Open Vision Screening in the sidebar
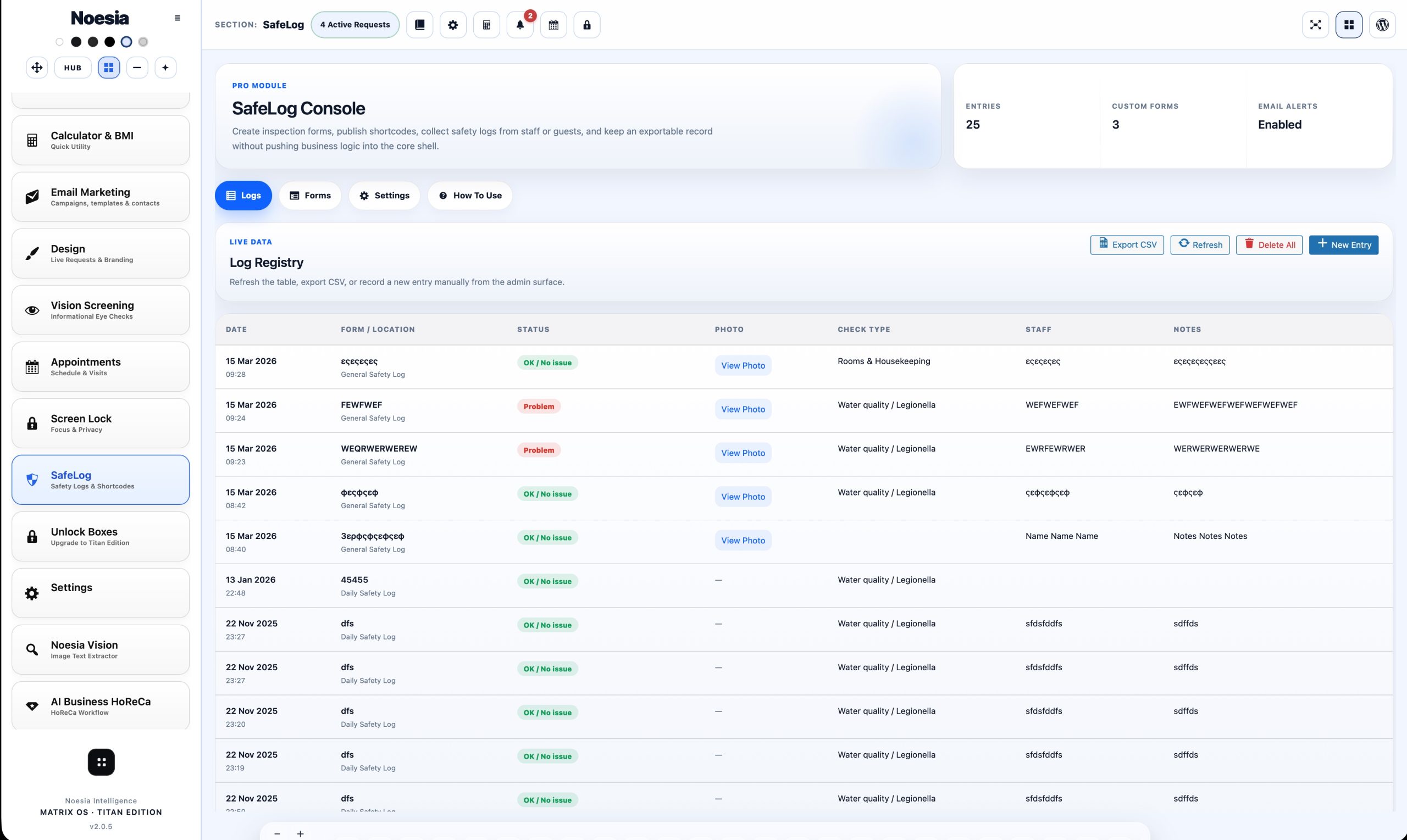Viewport: 1407px width, 840px height. pyautogui.click(x=100, y=310)
